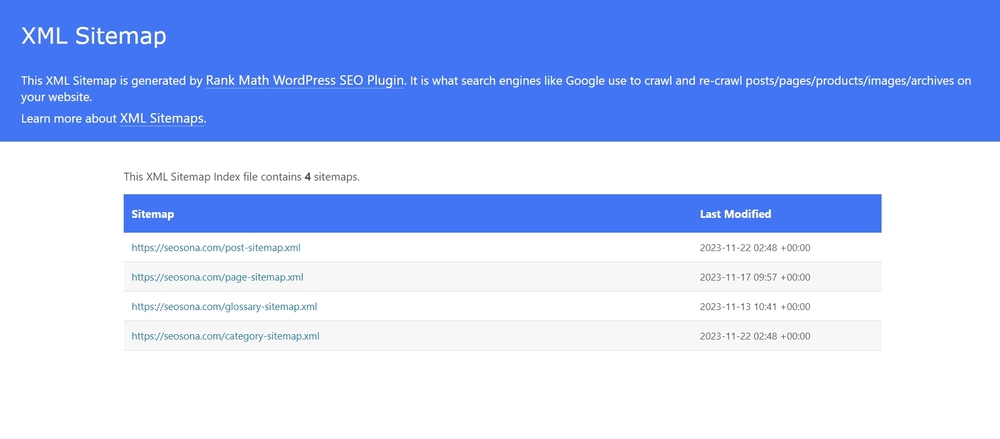Open the post-sitemap.xml link
Viewport: 1000px width, 439px height.
coord(216,248)
